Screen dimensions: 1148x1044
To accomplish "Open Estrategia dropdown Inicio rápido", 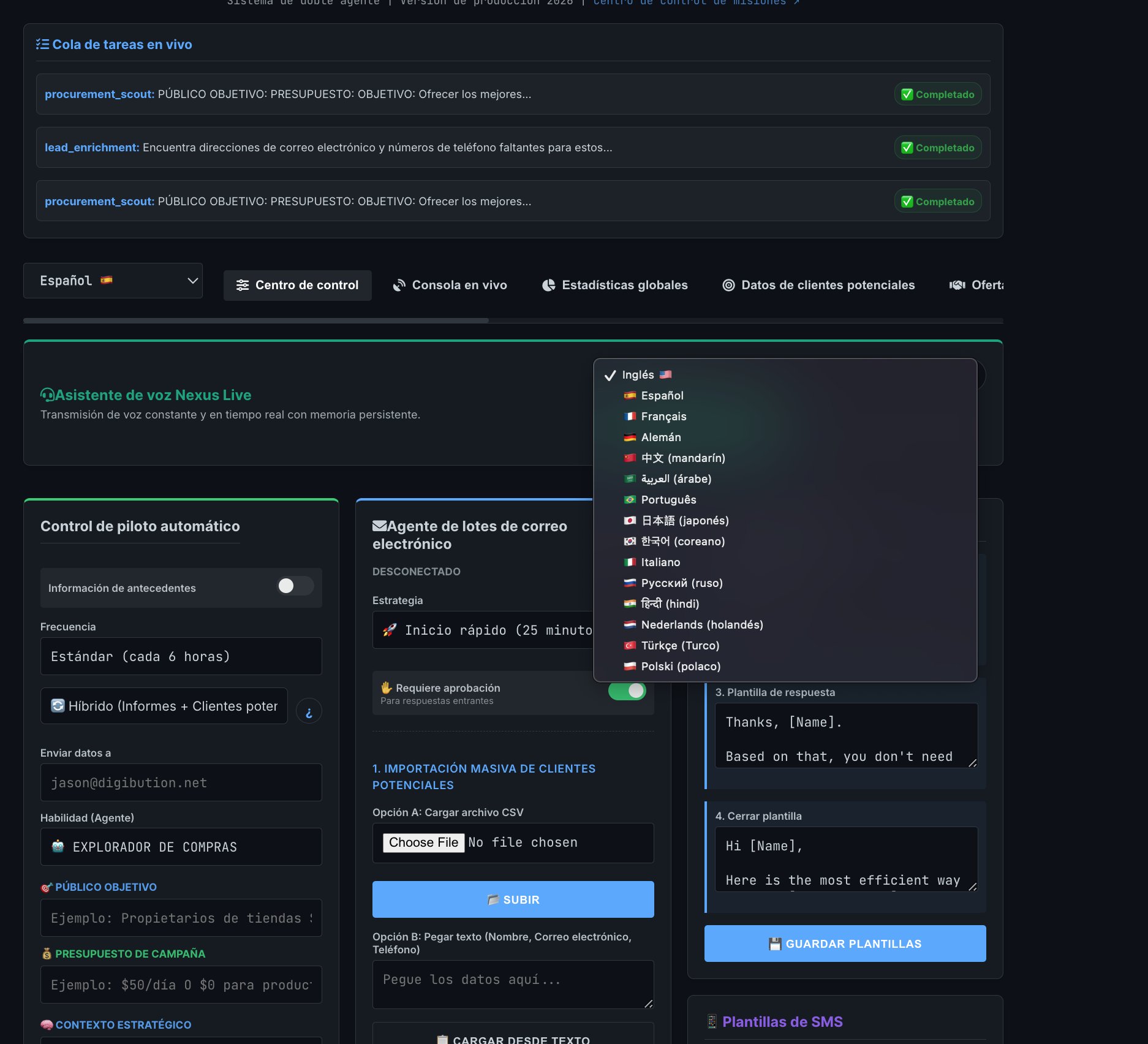I will (x=484, y=630).
